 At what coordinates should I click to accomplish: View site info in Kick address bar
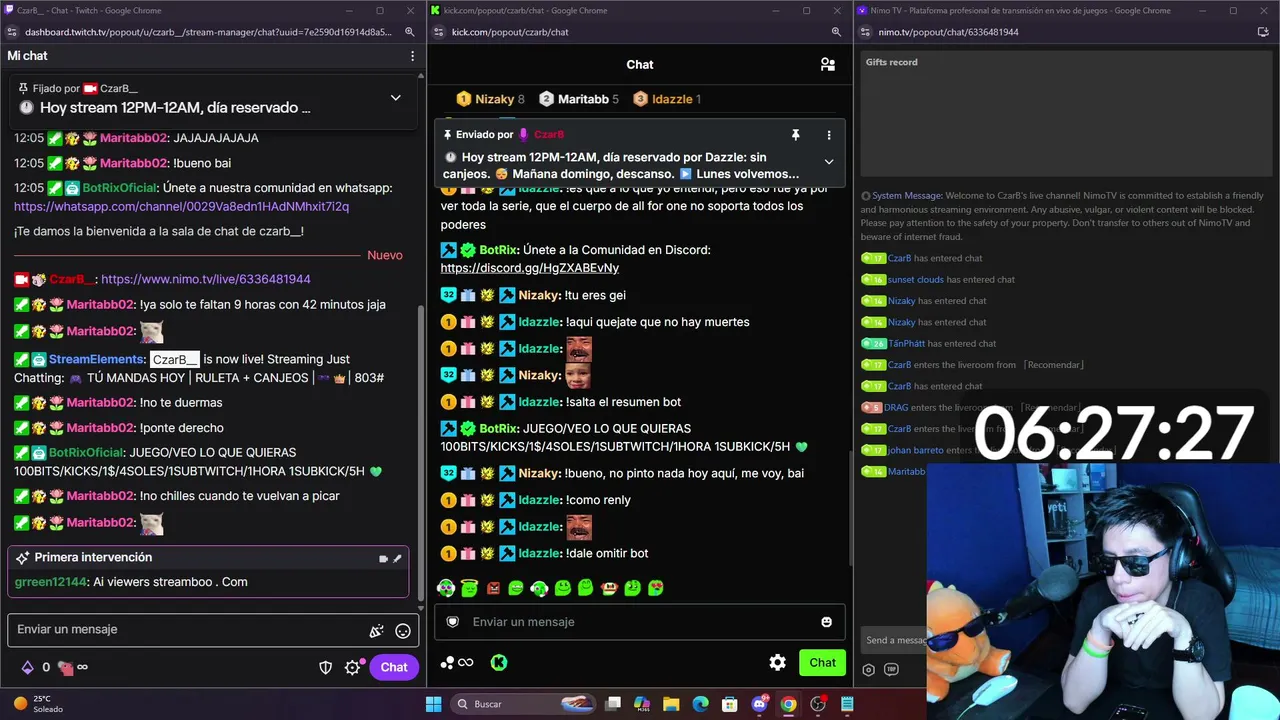point(437,32)
